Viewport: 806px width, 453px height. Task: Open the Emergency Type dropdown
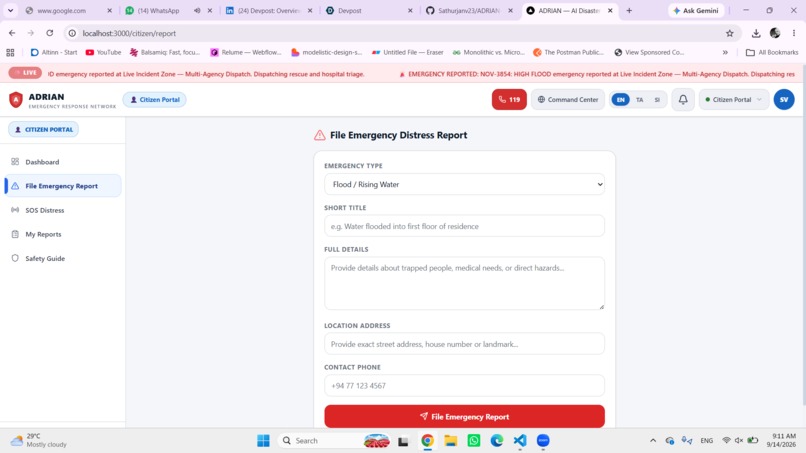(464, 185)
